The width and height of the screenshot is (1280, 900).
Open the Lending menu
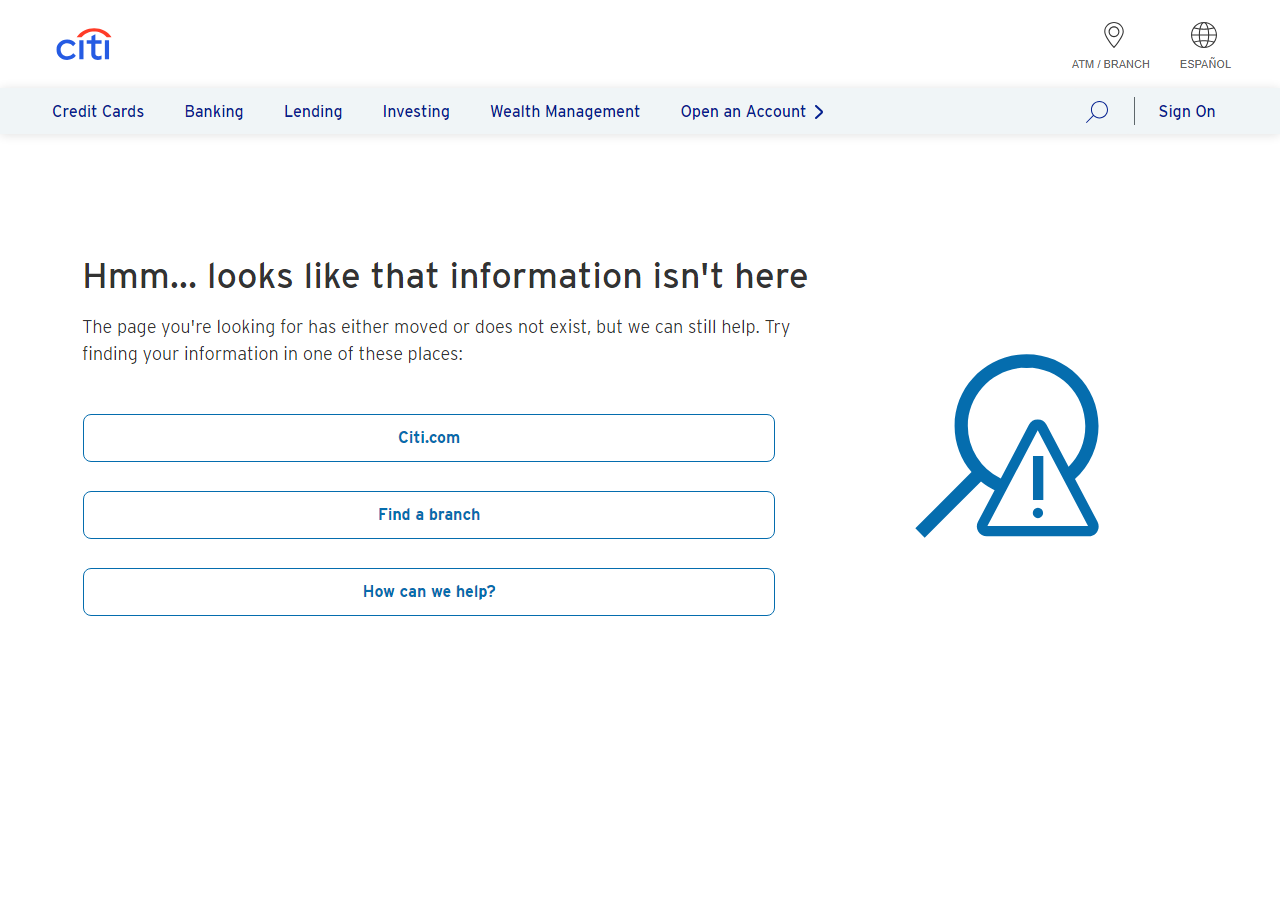click(x=313, y=112)
